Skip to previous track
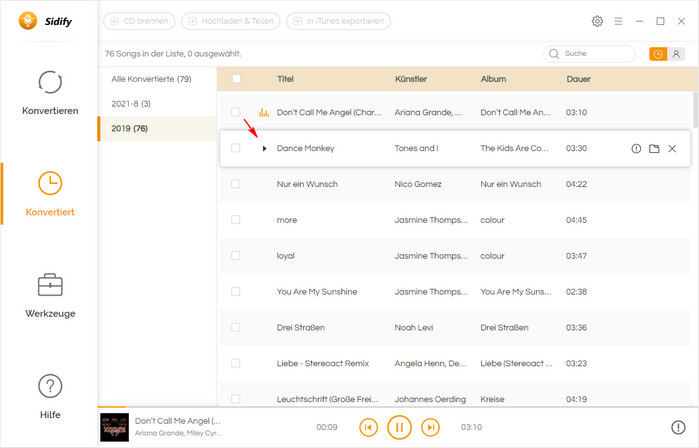 pos(368,427)
